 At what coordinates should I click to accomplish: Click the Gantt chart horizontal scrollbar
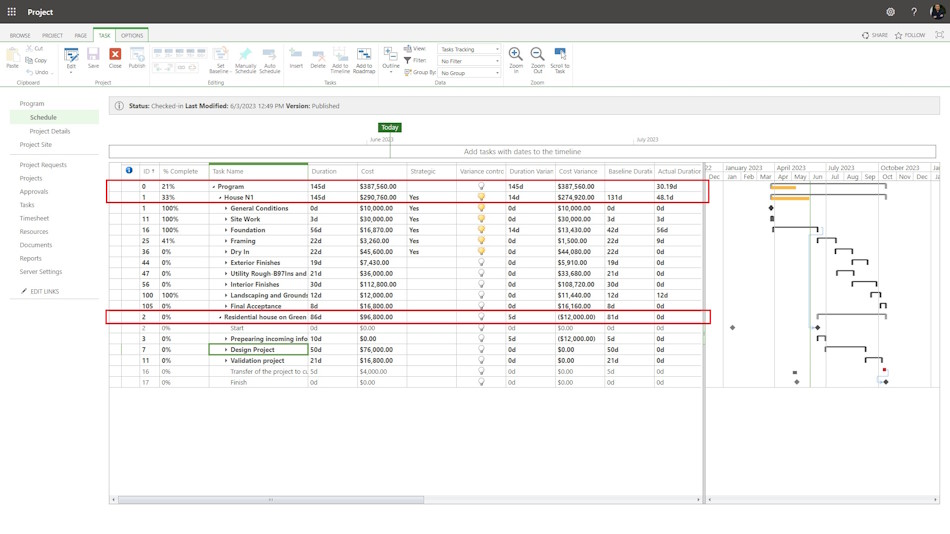tap(823, 500)
